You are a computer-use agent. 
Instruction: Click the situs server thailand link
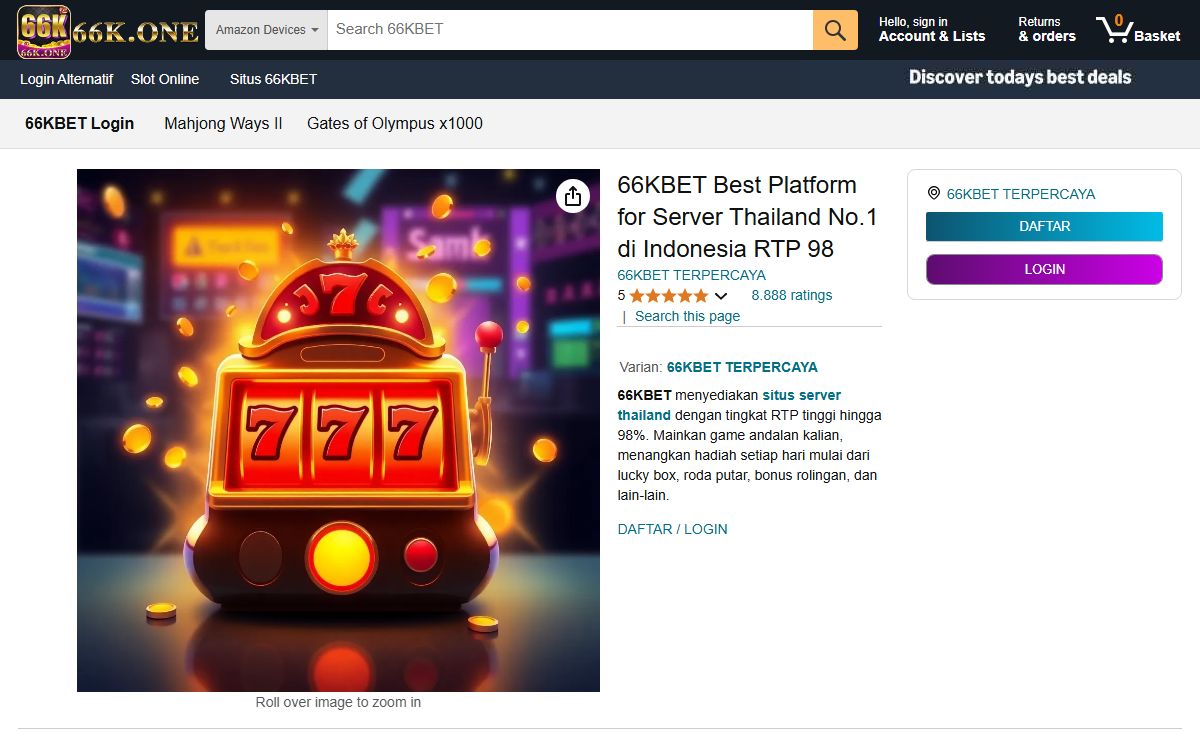point(729,405)
